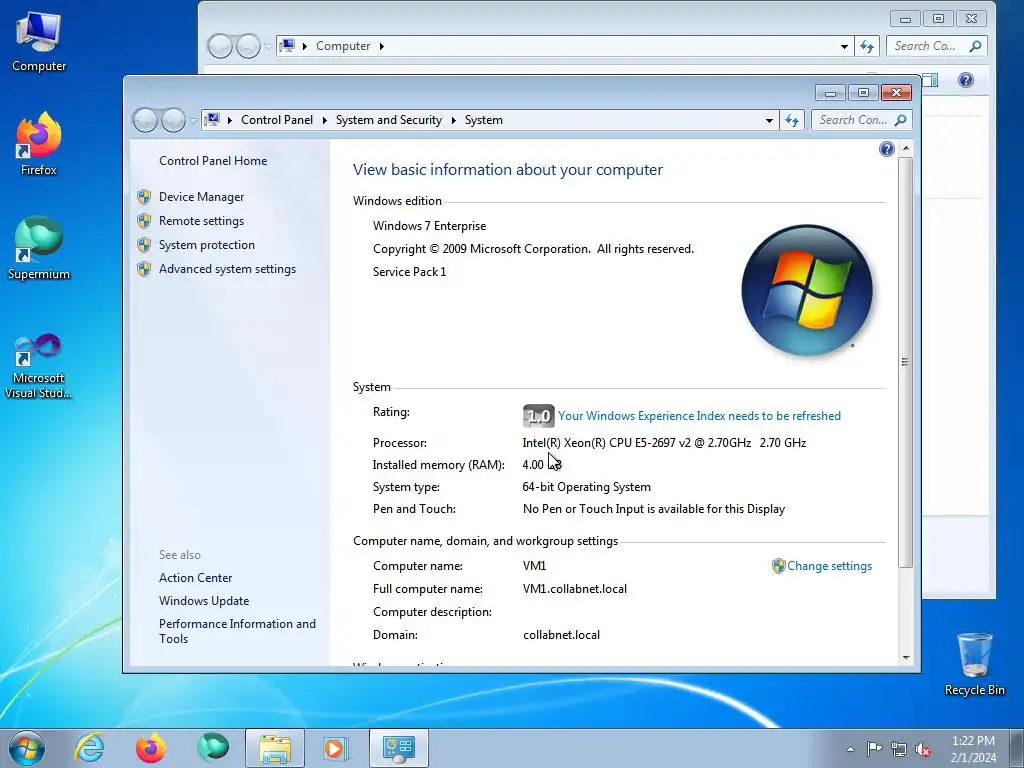Click Action Center flag in tray
Image resolution: width=1024 pixels, height=768 pixels.
click(874, 749)
